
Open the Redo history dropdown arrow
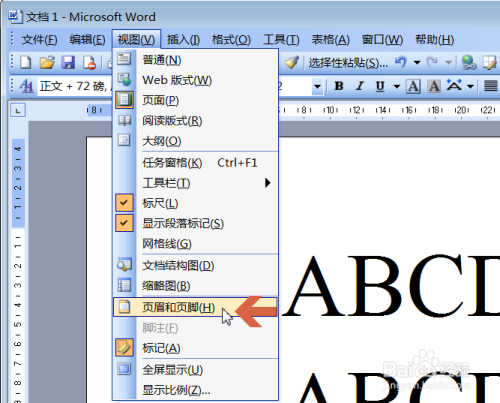[449, 62]
